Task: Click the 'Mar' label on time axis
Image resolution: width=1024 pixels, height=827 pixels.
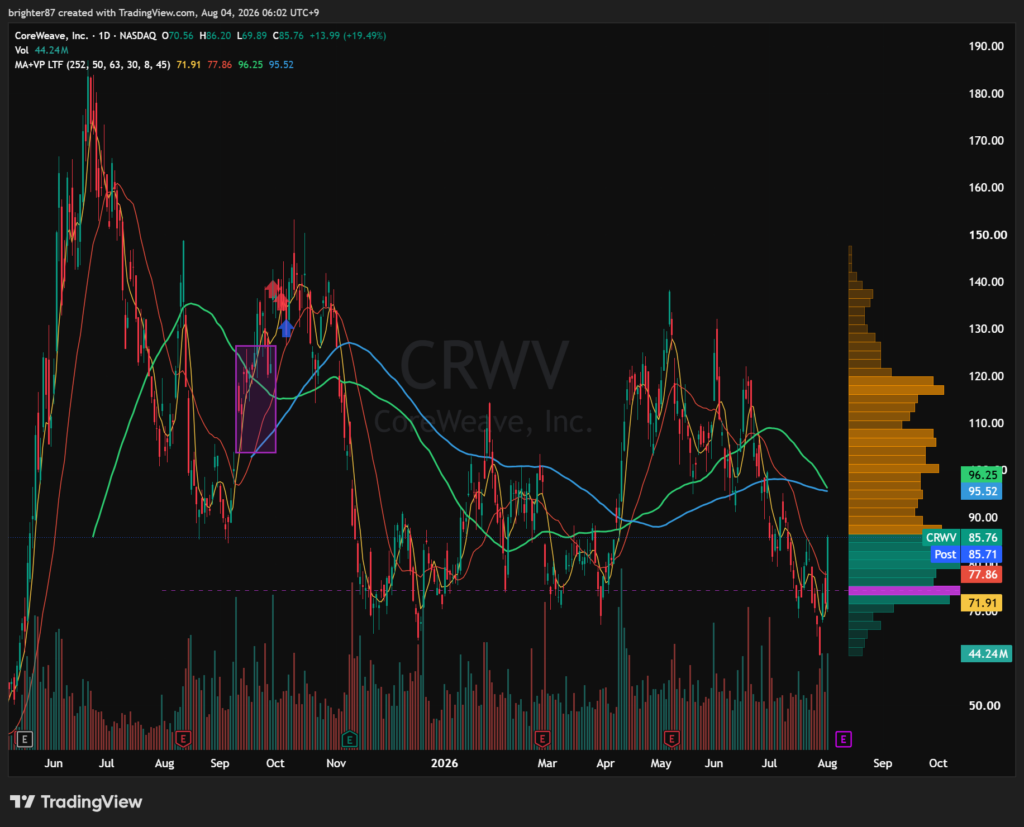Action: pos(547,763)
